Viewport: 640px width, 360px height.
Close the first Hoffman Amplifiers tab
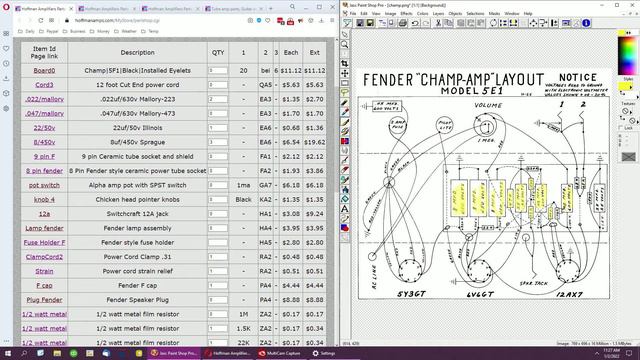click(71, 9)
